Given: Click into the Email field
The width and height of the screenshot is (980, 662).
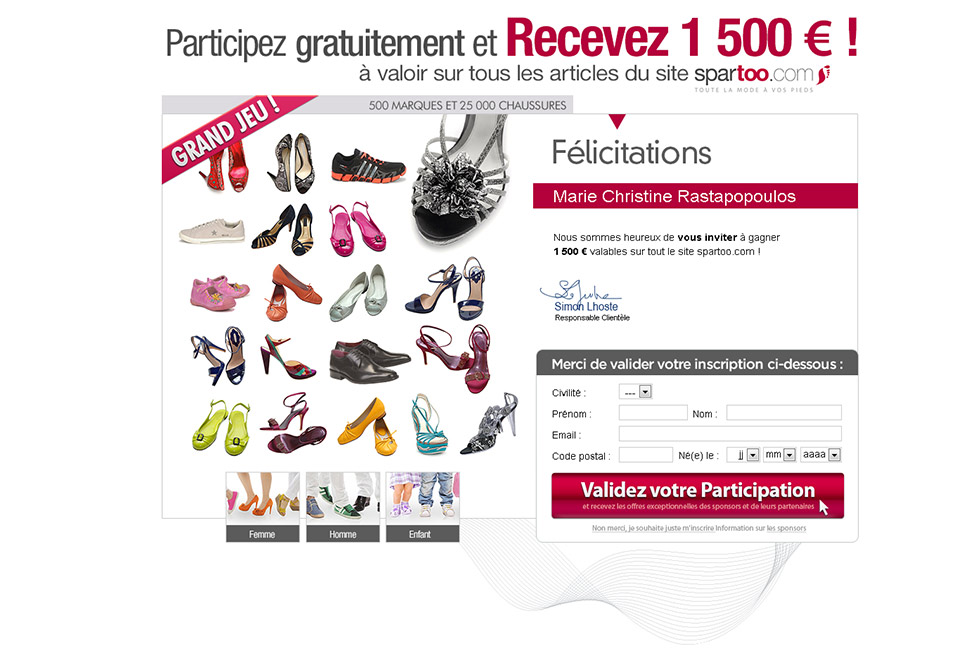Looking at the screenshot, I should coord(730,434).
